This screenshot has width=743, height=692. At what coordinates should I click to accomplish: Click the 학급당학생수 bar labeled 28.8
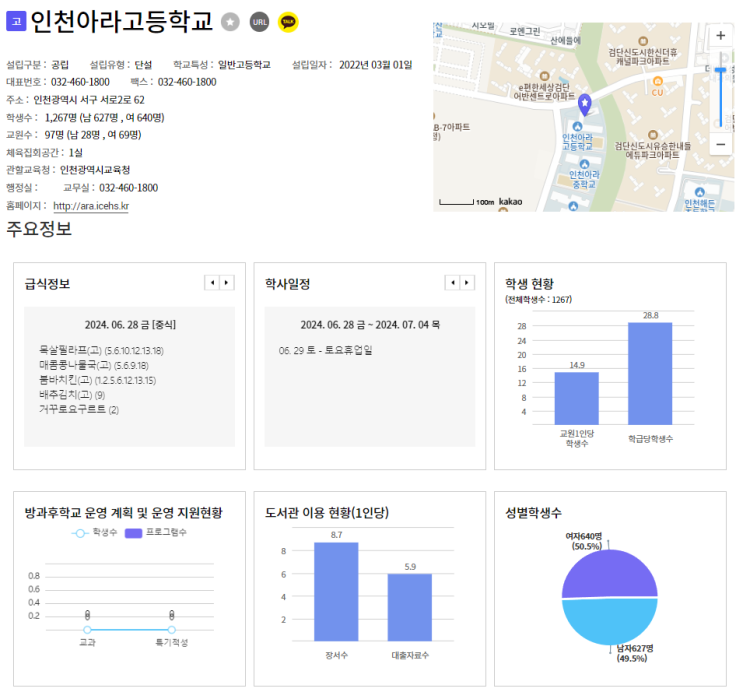pyautogui.click(x=650, y=373)
